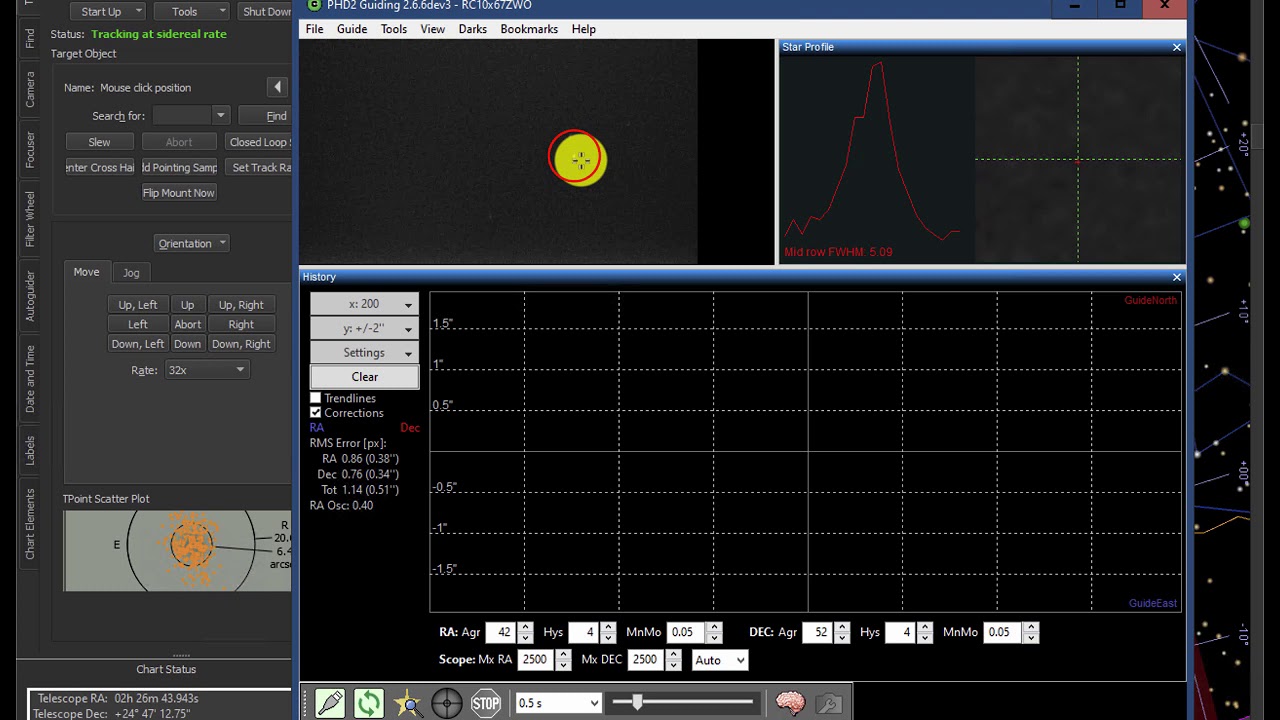The width and height of the screenshot is (1280, 720).
Task: Click the Flip Mount Now button
Action: [x=178, y=193]
